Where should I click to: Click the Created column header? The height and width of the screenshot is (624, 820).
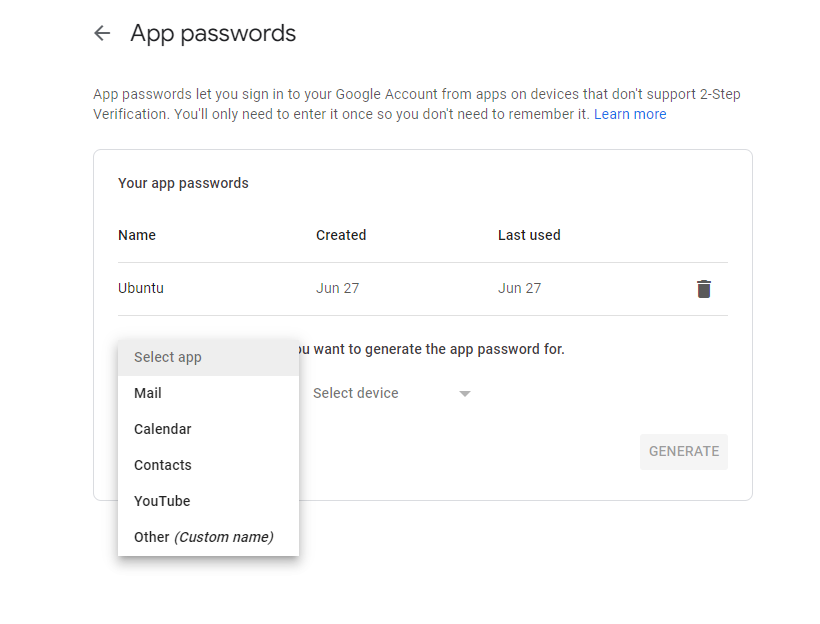[341, 235]
